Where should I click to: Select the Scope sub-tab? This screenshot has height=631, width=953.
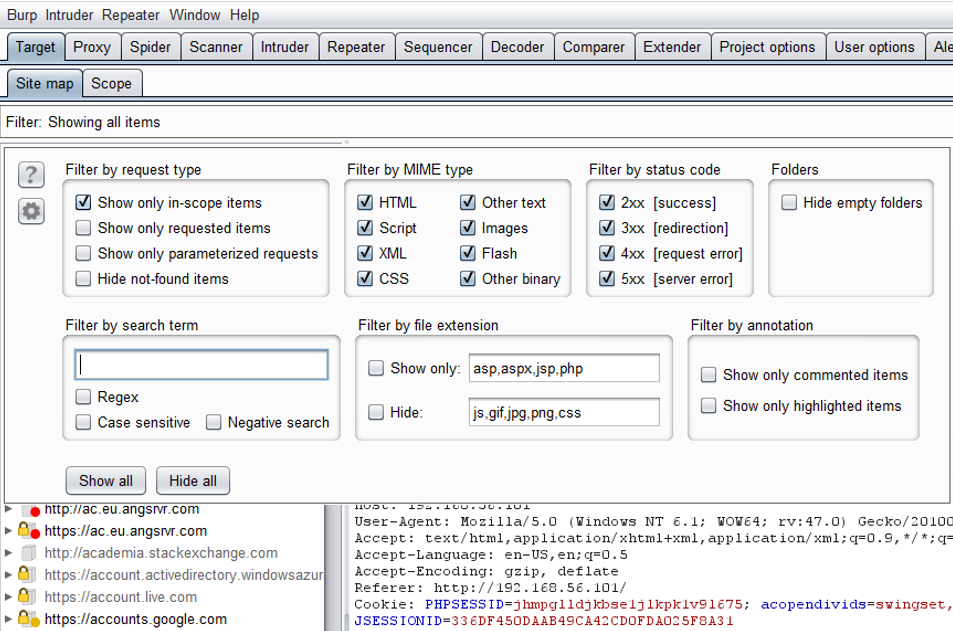(111, 83)
